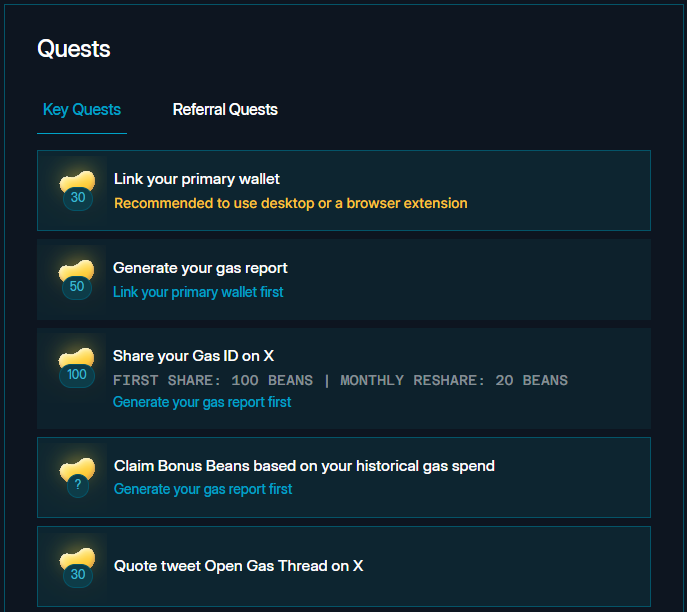Select the Link your primary wallet quest
Image resolution: width=687 pixels, height=612 pixels.
[197, 179]
